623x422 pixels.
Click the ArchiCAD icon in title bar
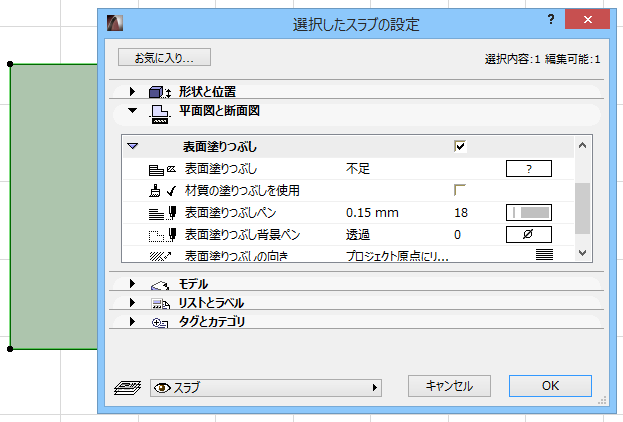(117, 23)
